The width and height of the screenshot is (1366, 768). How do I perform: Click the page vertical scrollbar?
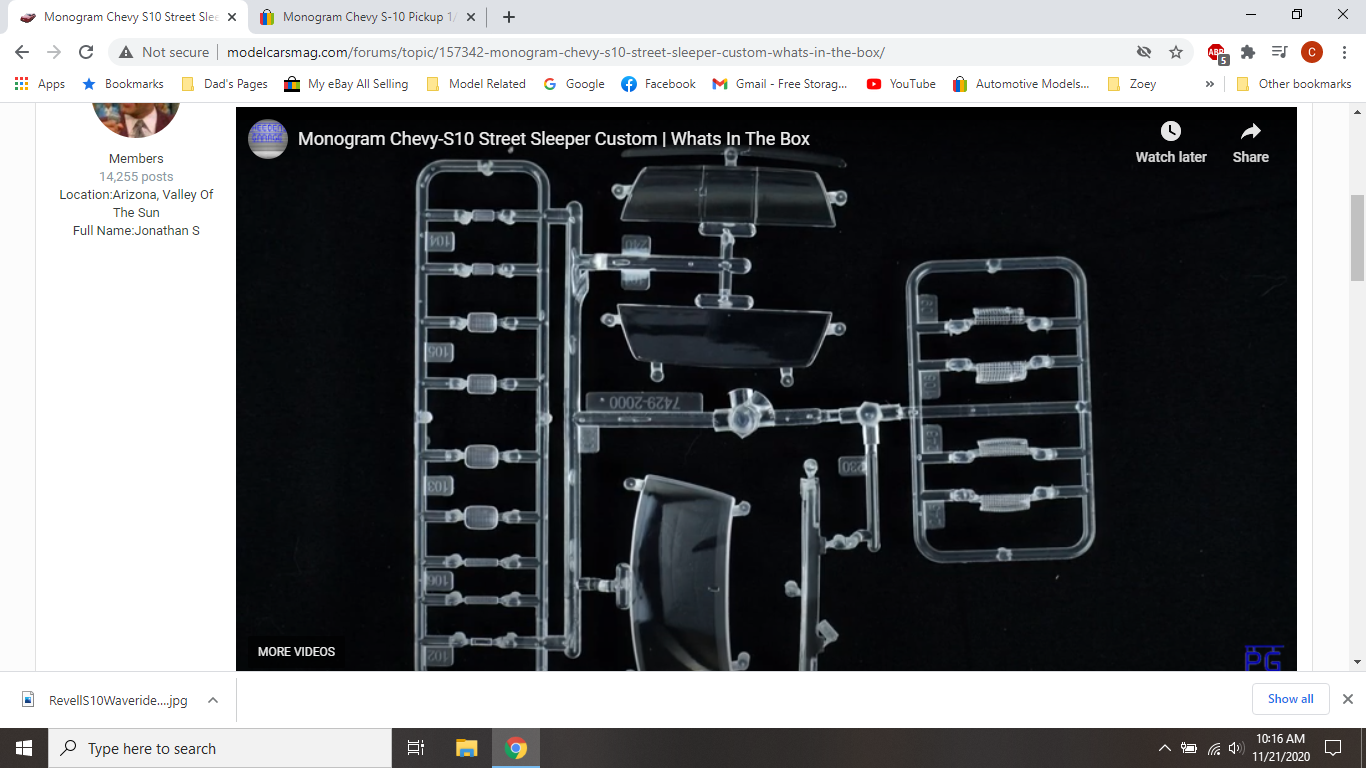[x=1357, y=238]
